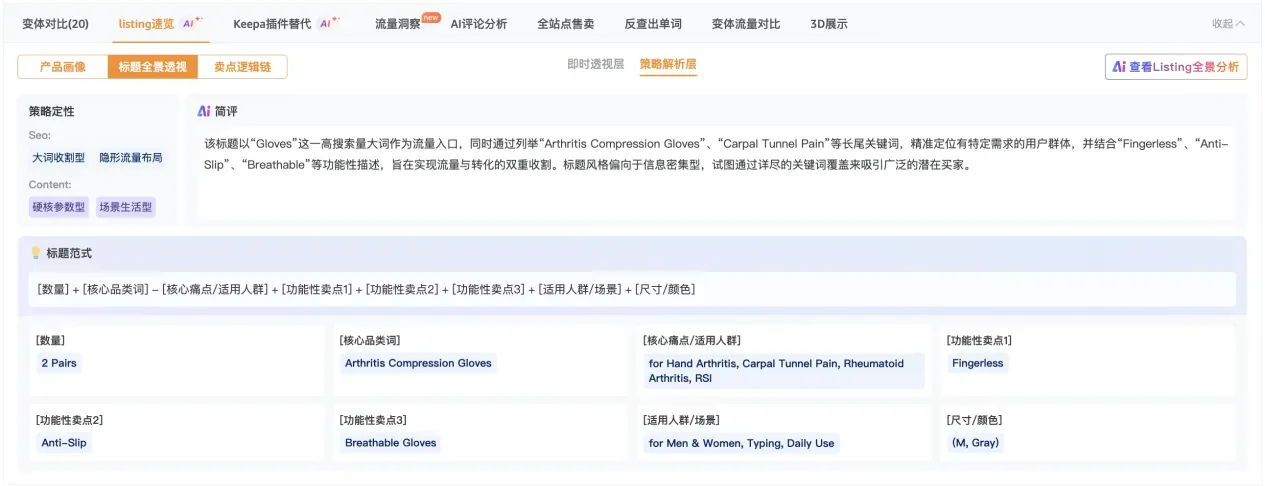Image resolution: width=1265 pixels, height=486 pixels.
Task: Click the (M, Gray) value
Action: 976,443
